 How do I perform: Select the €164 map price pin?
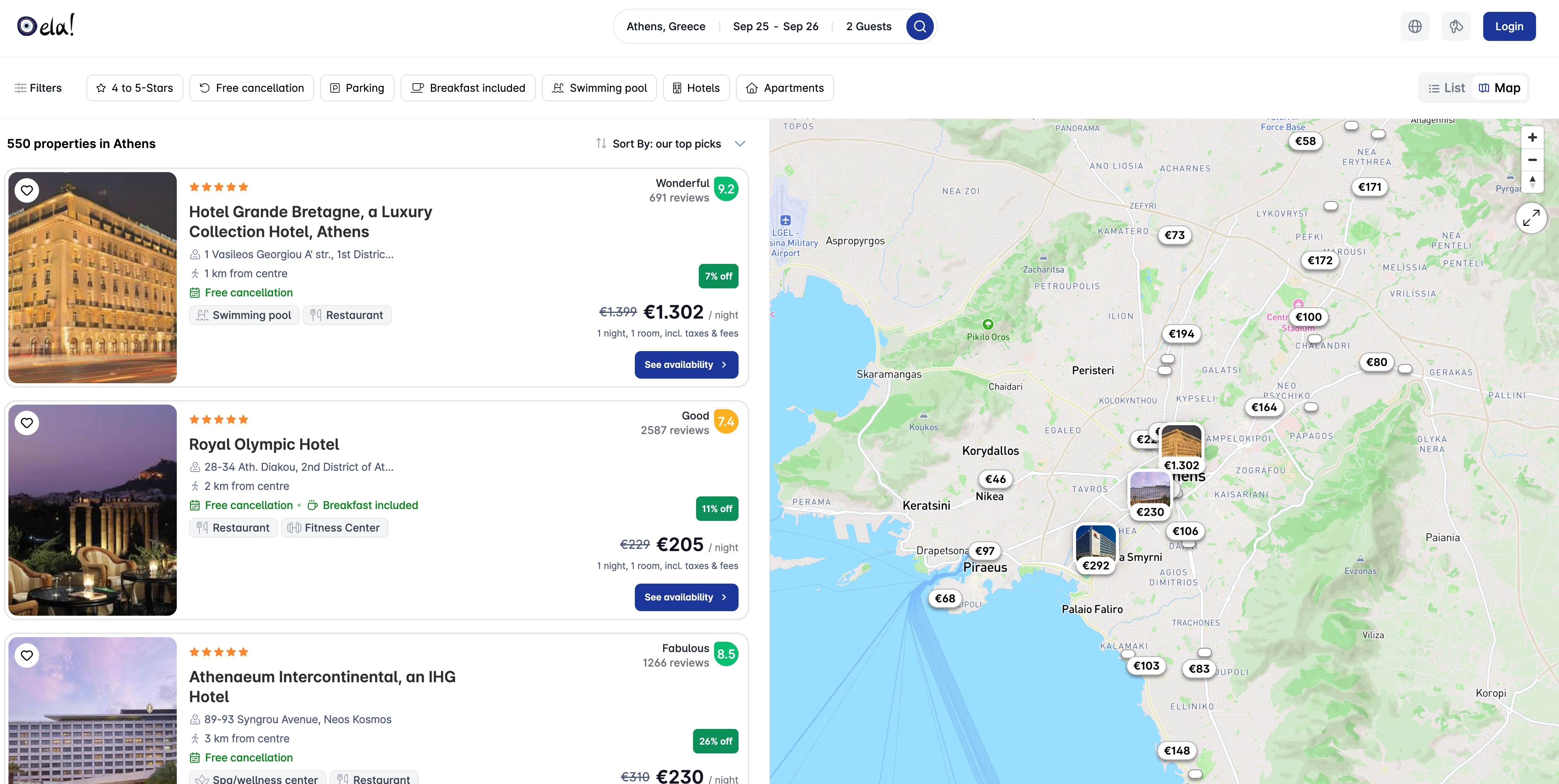click(x=1264, y=408)
